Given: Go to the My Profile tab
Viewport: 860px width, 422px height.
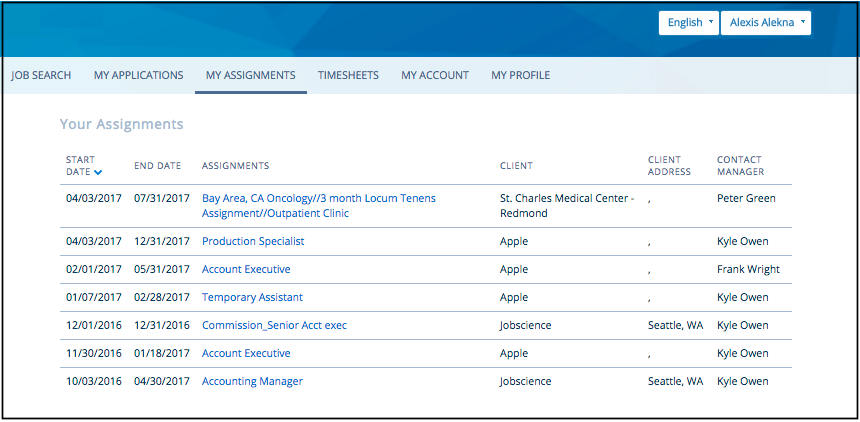Looking at the screenshot, I should coord(520,75).
